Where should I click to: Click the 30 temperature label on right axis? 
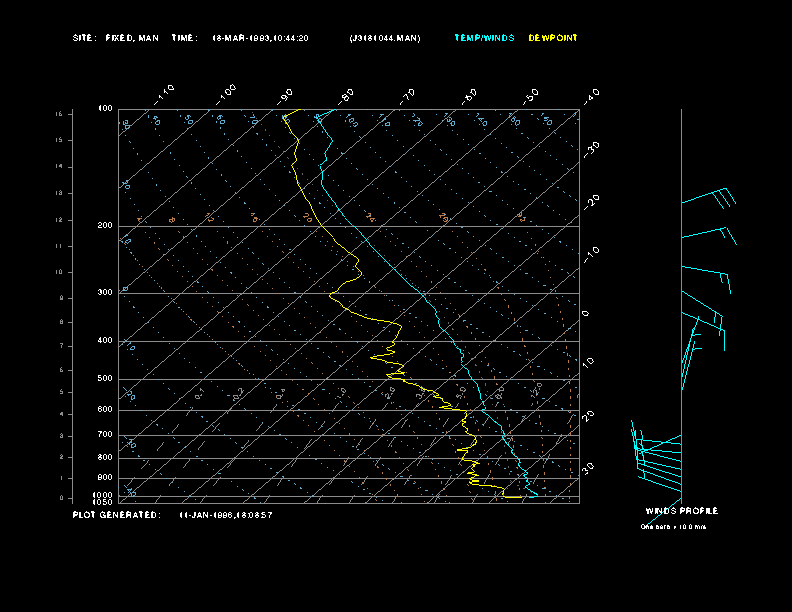tap(588, 467)
